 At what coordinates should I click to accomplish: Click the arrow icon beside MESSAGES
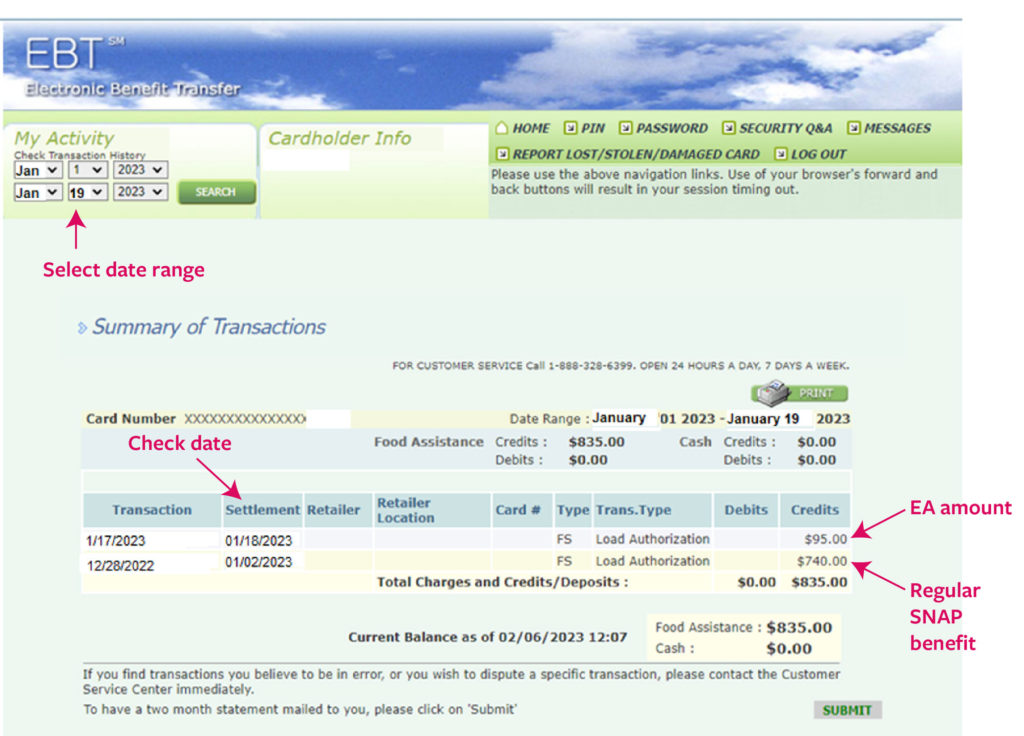click(x=853, y=128)
